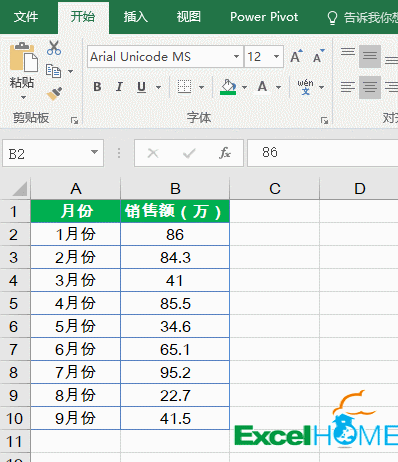The width and height of the screenshot is (398, 462).
Task: Select cell containing 95.2
Action: coord(175,372)
